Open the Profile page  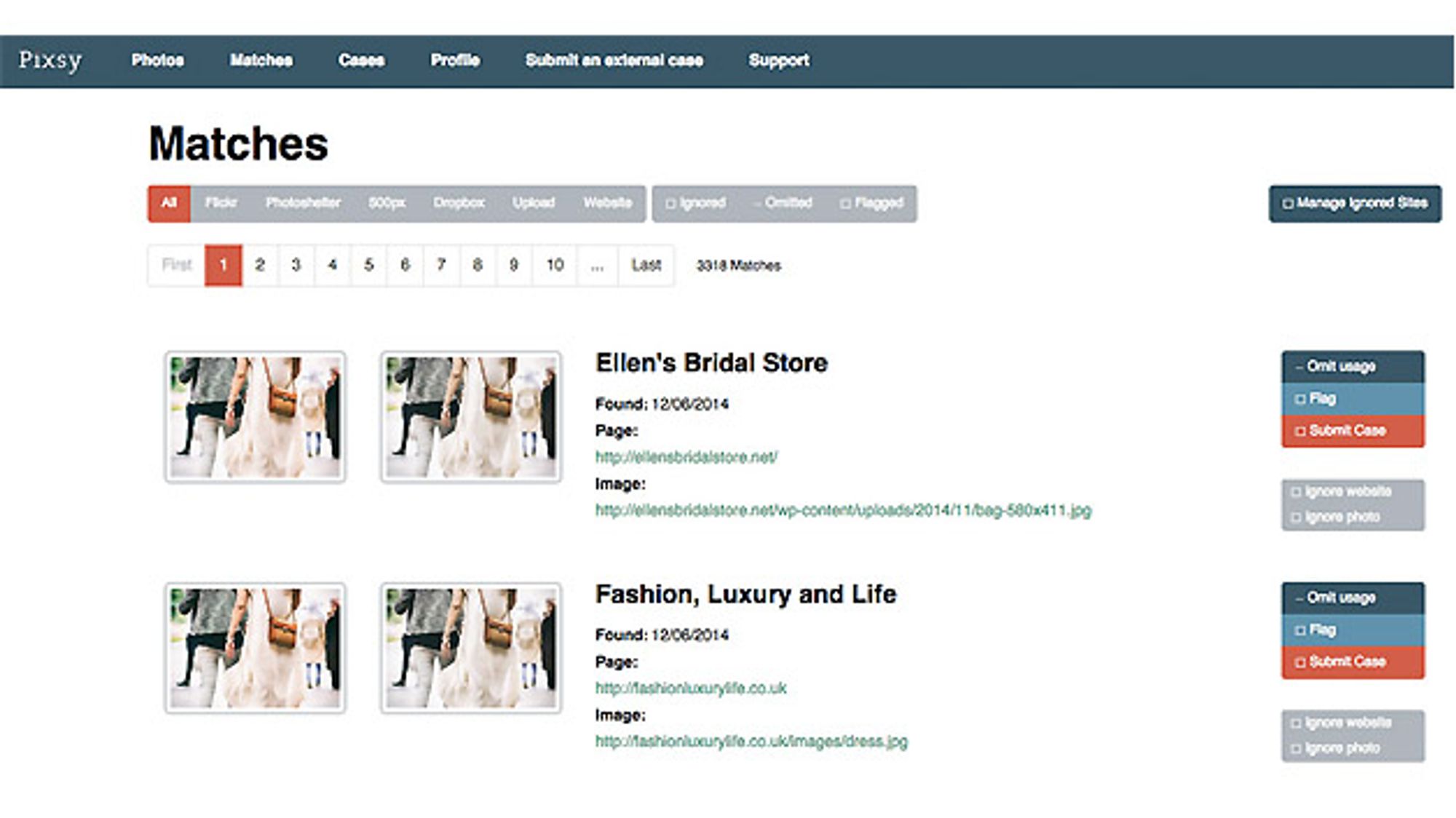tap(455, 60)
